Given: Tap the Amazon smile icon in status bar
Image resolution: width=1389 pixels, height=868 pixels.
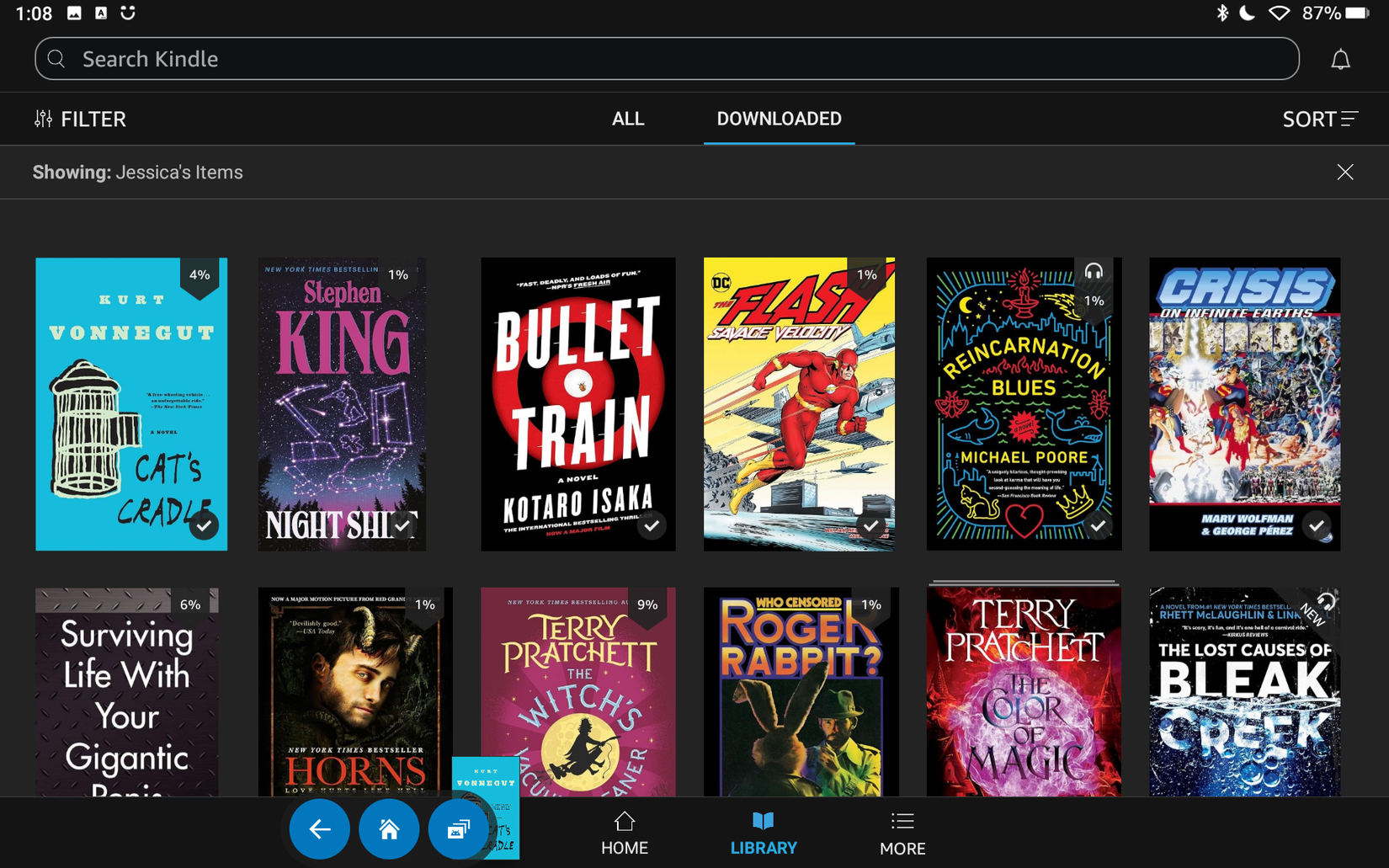Looking at the screenshot, I should 128,13.
